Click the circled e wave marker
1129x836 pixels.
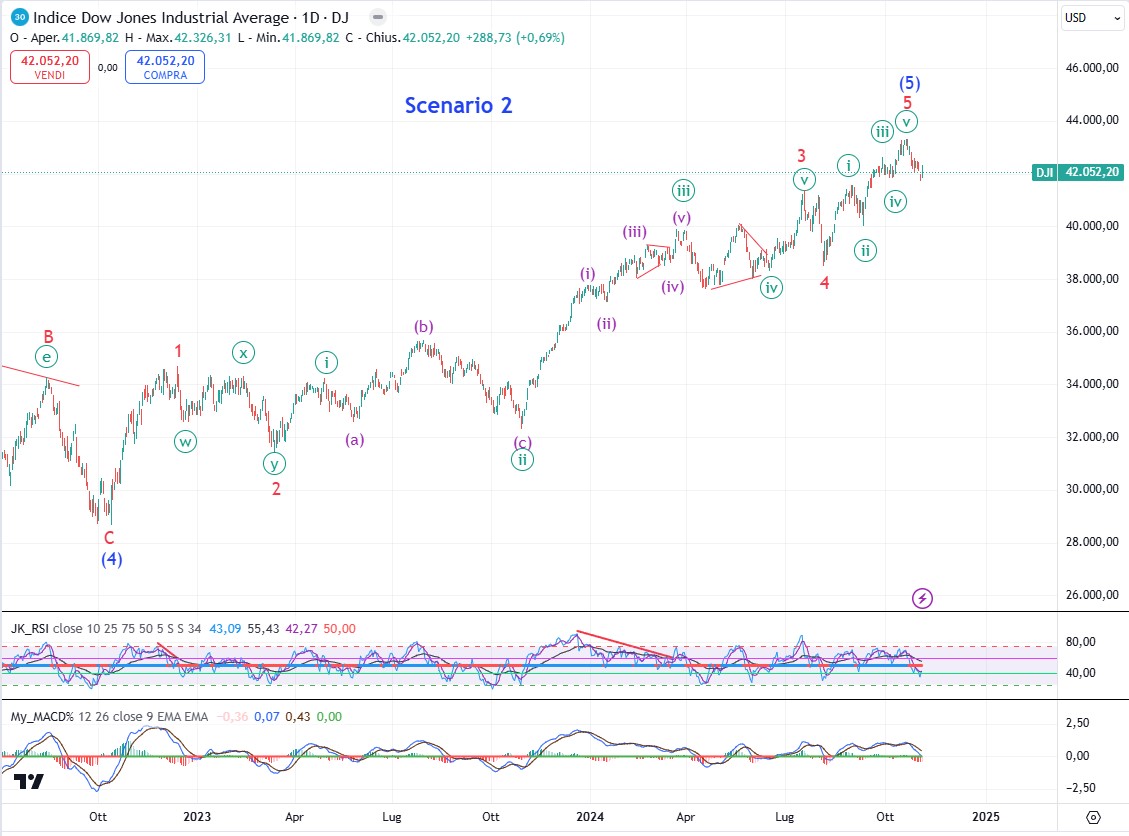(x=47, y=356)
